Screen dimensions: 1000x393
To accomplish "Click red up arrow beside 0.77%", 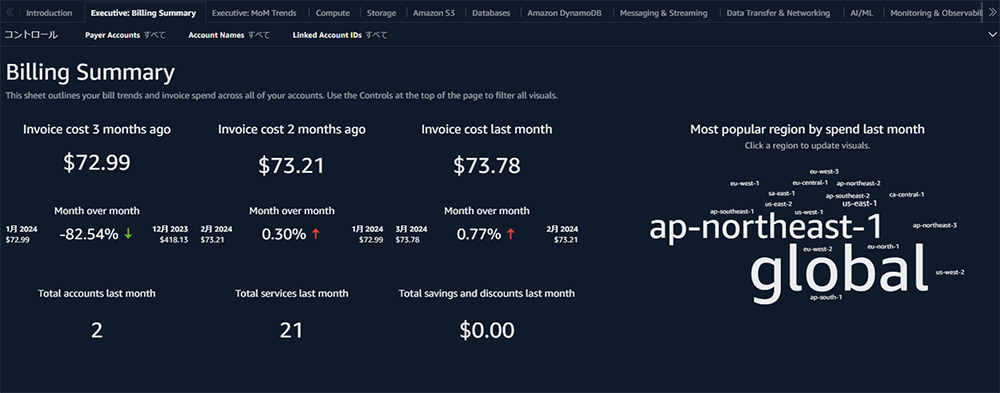I will click(511, 234).
